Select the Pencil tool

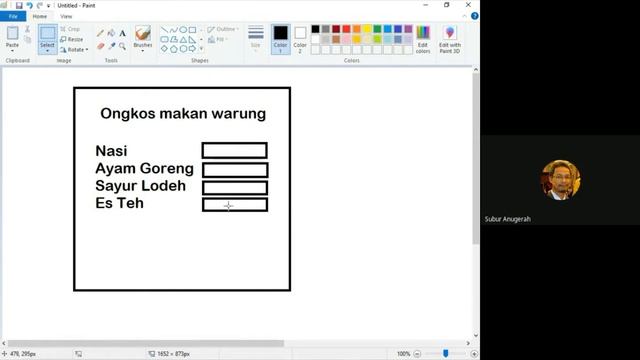(100, 33)
